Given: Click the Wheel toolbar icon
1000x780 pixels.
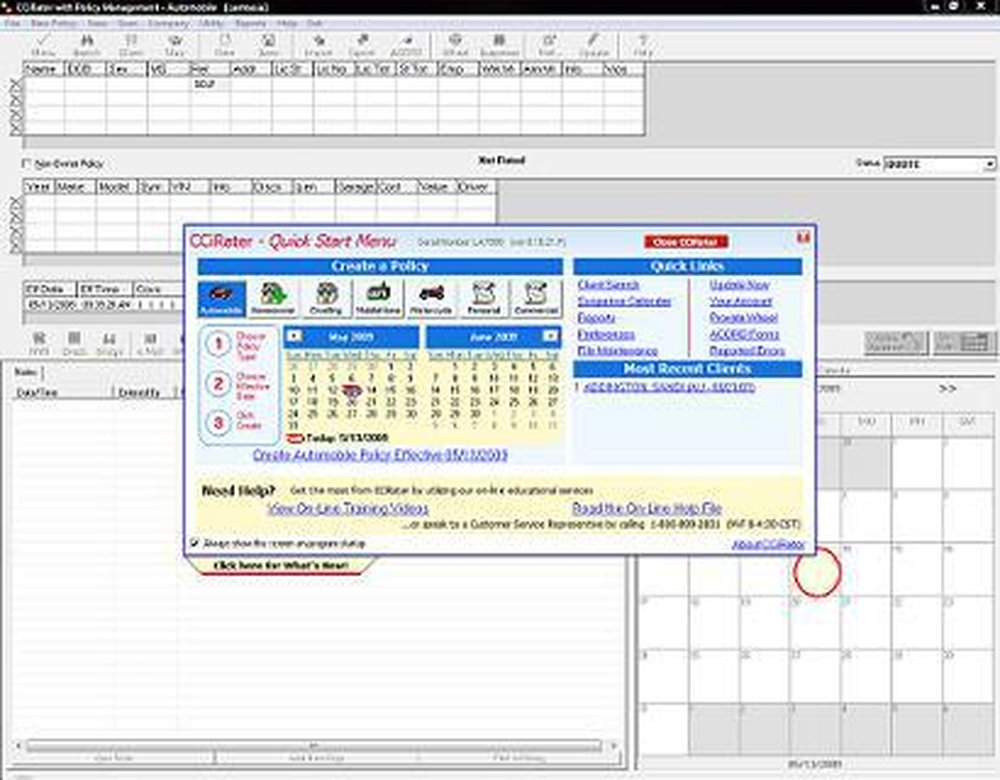Looking at the screenshot, I should 455,45.
